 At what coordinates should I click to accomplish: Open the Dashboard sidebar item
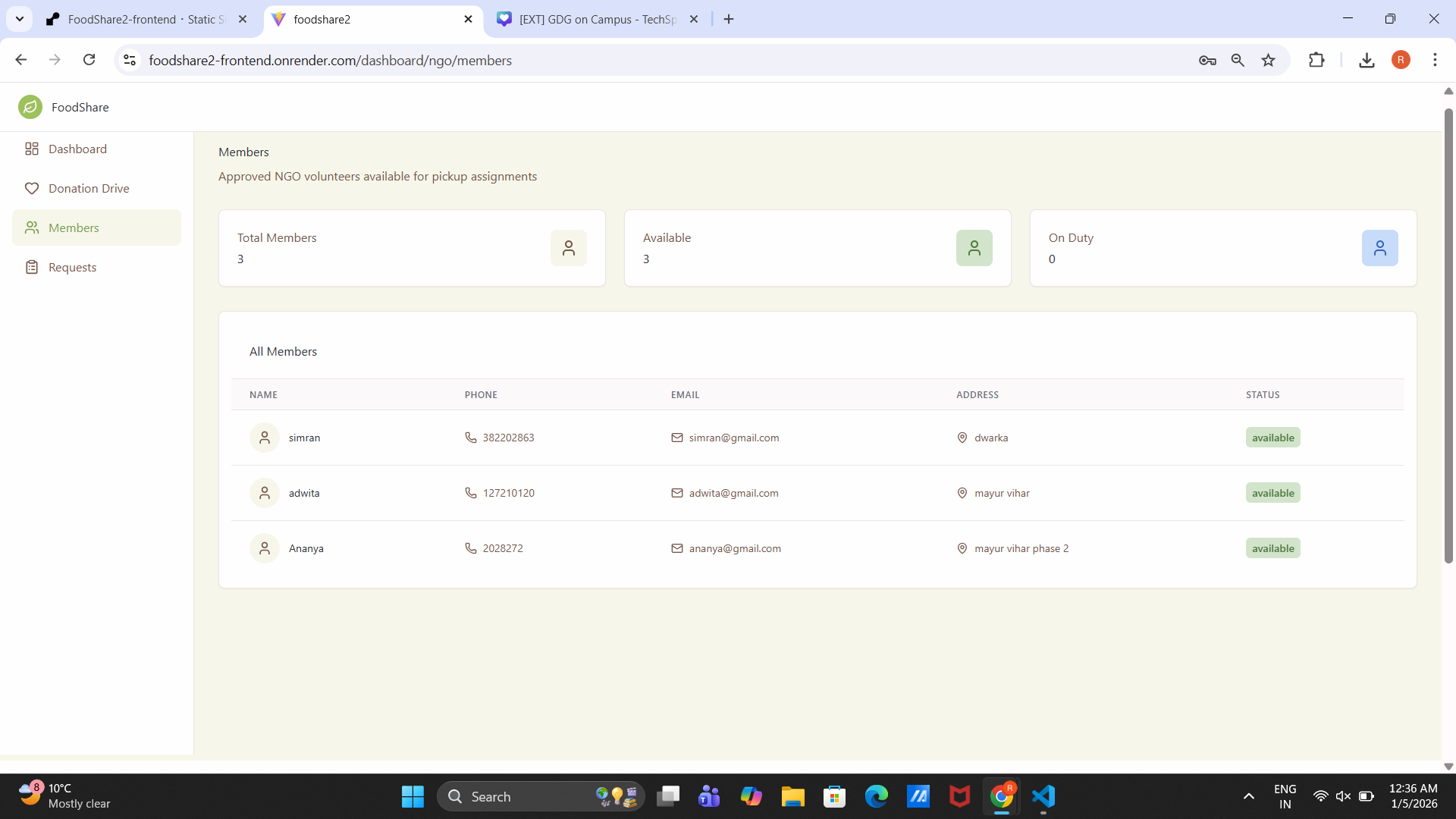pos(77,149)
